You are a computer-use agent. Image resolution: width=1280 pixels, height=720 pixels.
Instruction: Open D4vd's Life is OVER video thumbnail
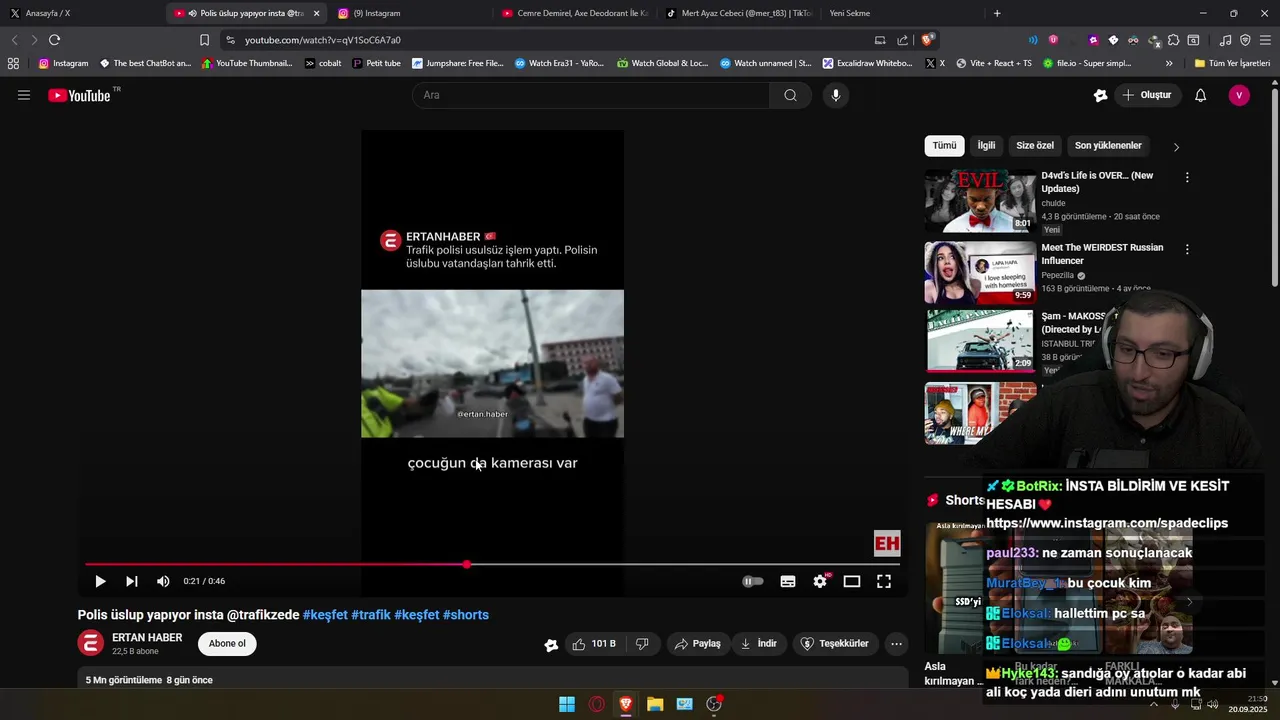point(980,201)
